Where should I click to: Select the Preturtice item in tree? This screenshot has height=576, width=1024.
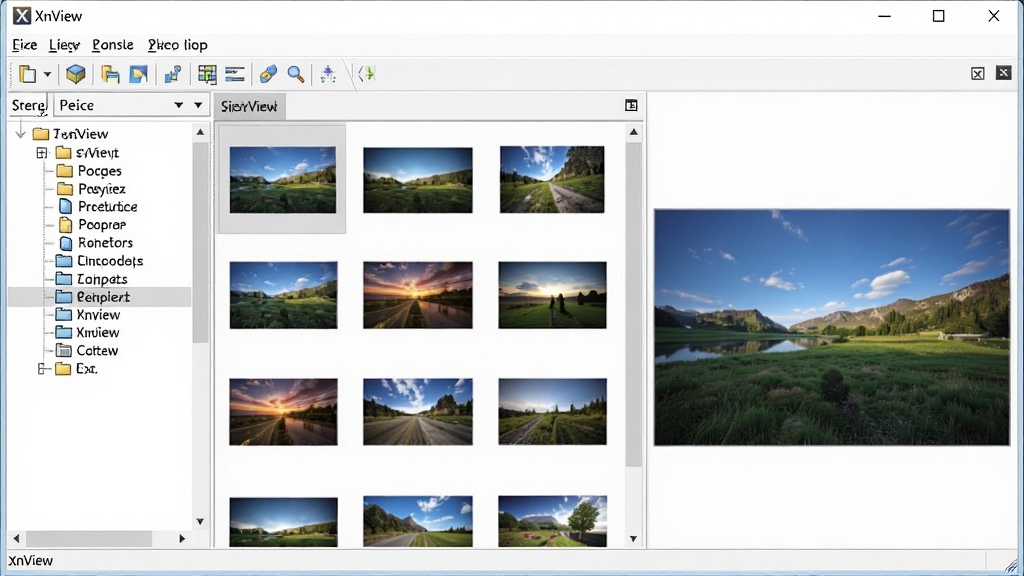coord(107,206)
